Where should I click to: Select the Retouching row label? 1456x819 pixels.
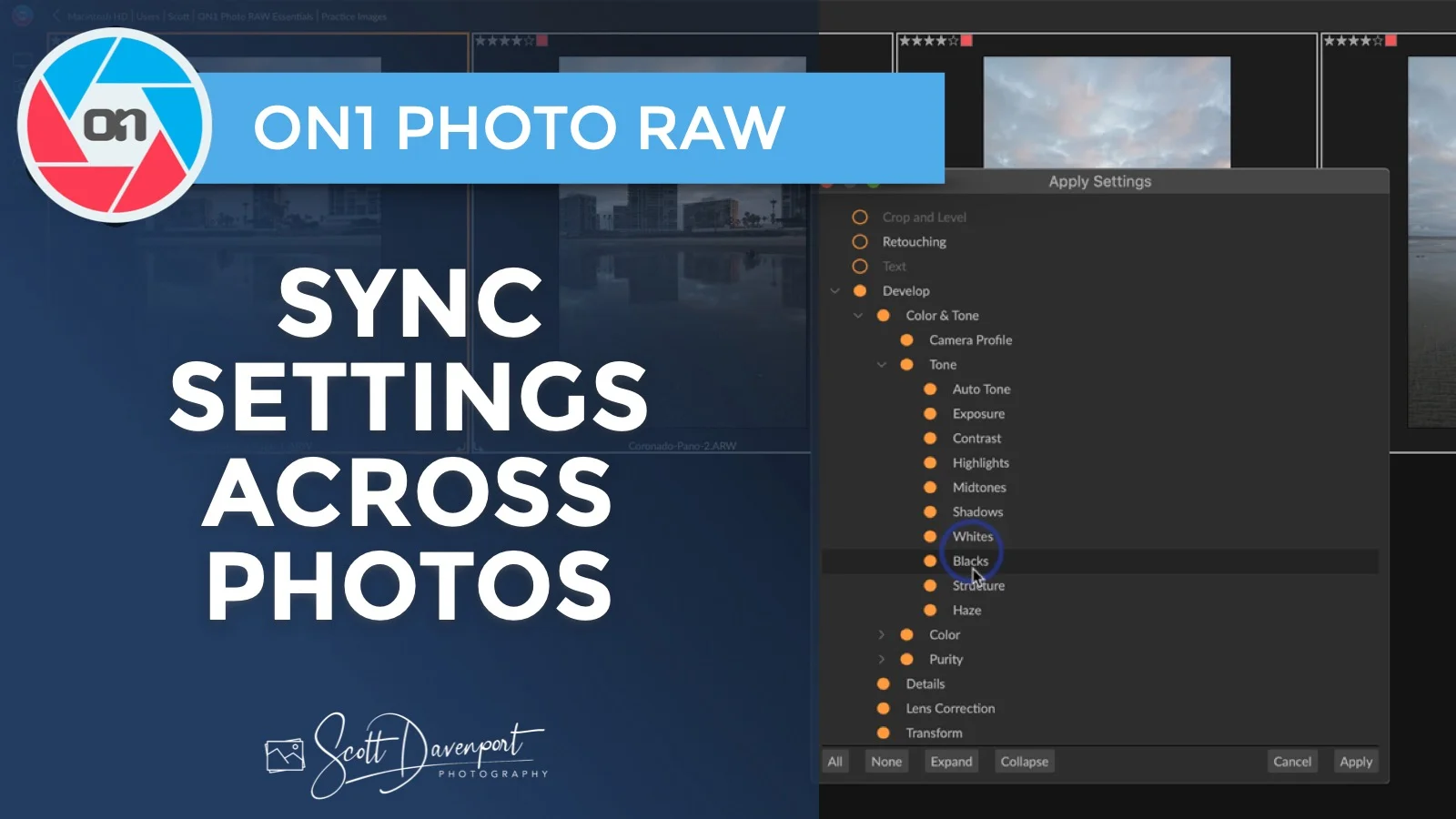(915, 242)
